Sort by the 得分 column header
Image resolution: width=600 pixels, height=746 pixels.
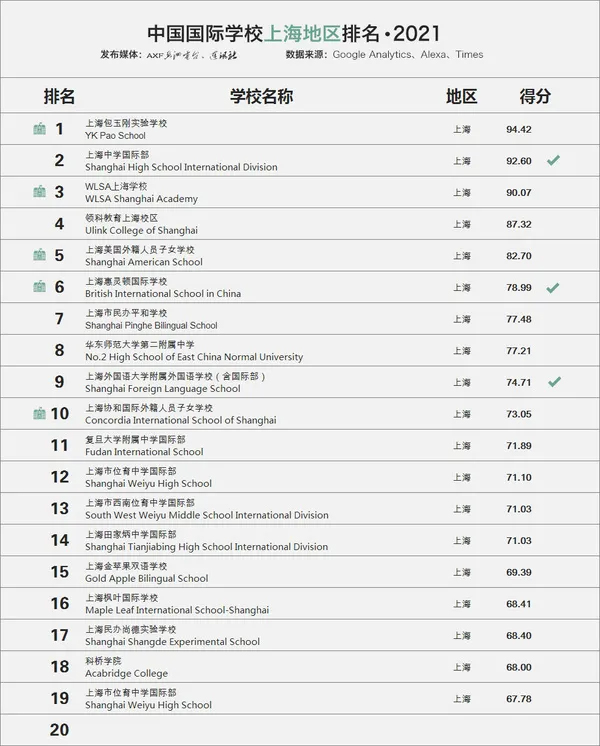(534, 96)
